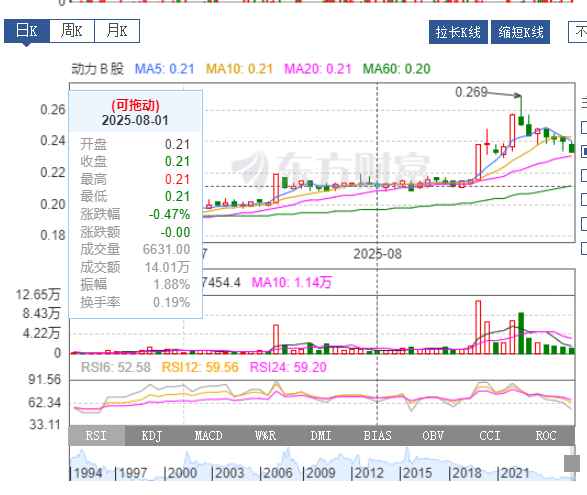This screenshot has width=587, height=495.
Task: Click the 1994 mark on the timeline
Action: click(88, 473)
